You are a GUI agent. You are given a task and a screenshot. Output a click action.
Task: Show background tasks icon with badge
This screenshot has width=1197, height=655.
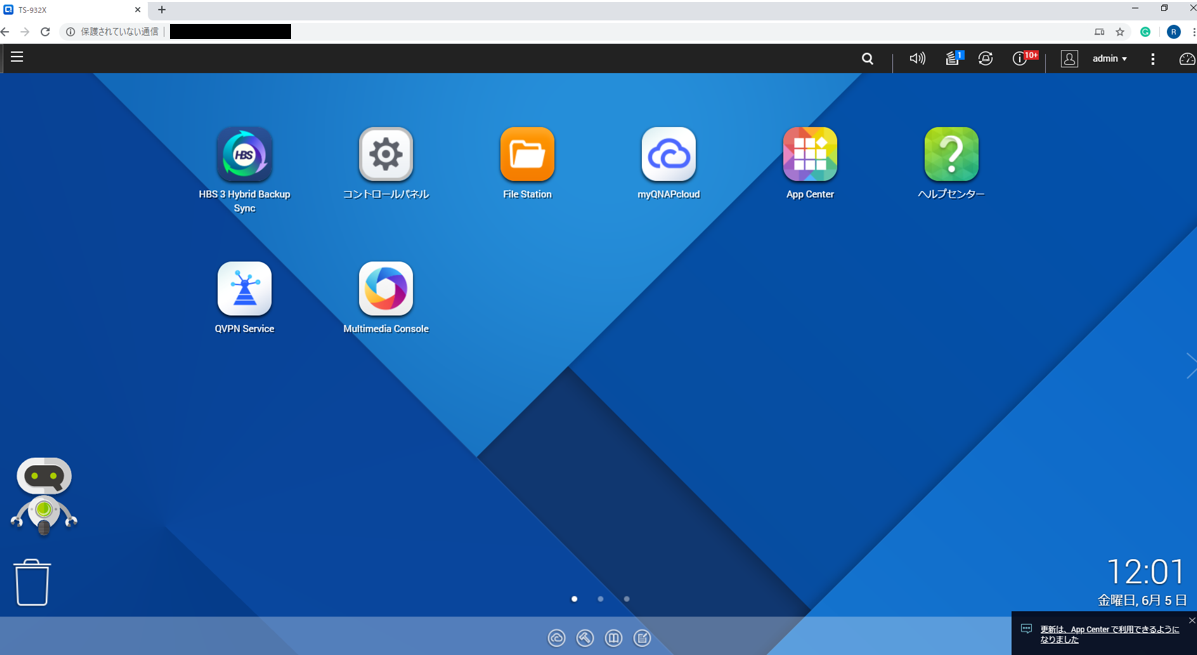pyautogui.click(x=952, y=59)
